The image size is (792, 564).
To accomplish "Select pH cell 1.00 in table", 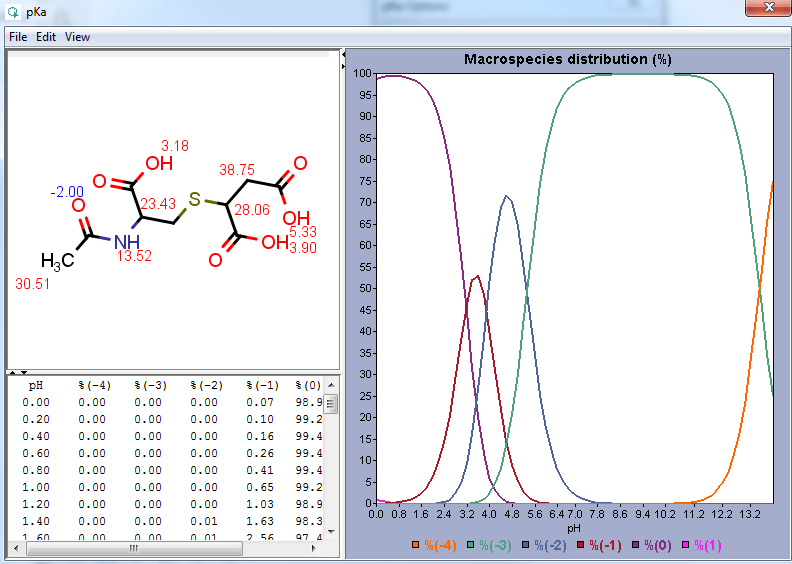I will (x=36, y=487).
